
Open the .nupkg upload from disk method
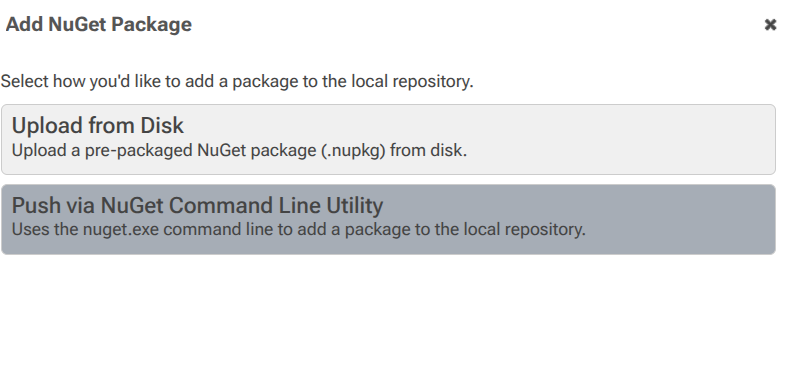click(x=388, y=140)
